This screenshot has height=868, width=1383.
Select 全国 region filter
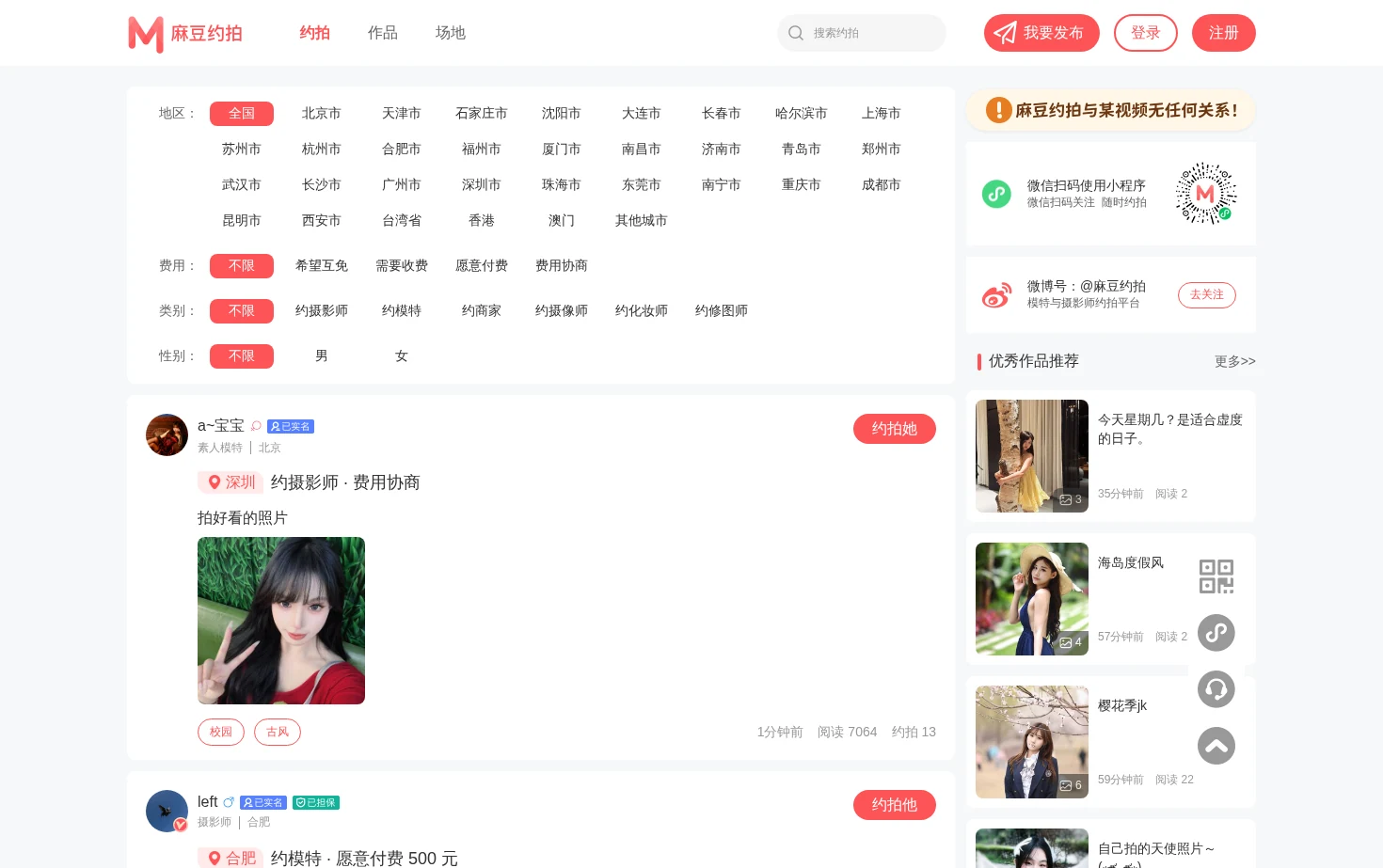point(242,114)
